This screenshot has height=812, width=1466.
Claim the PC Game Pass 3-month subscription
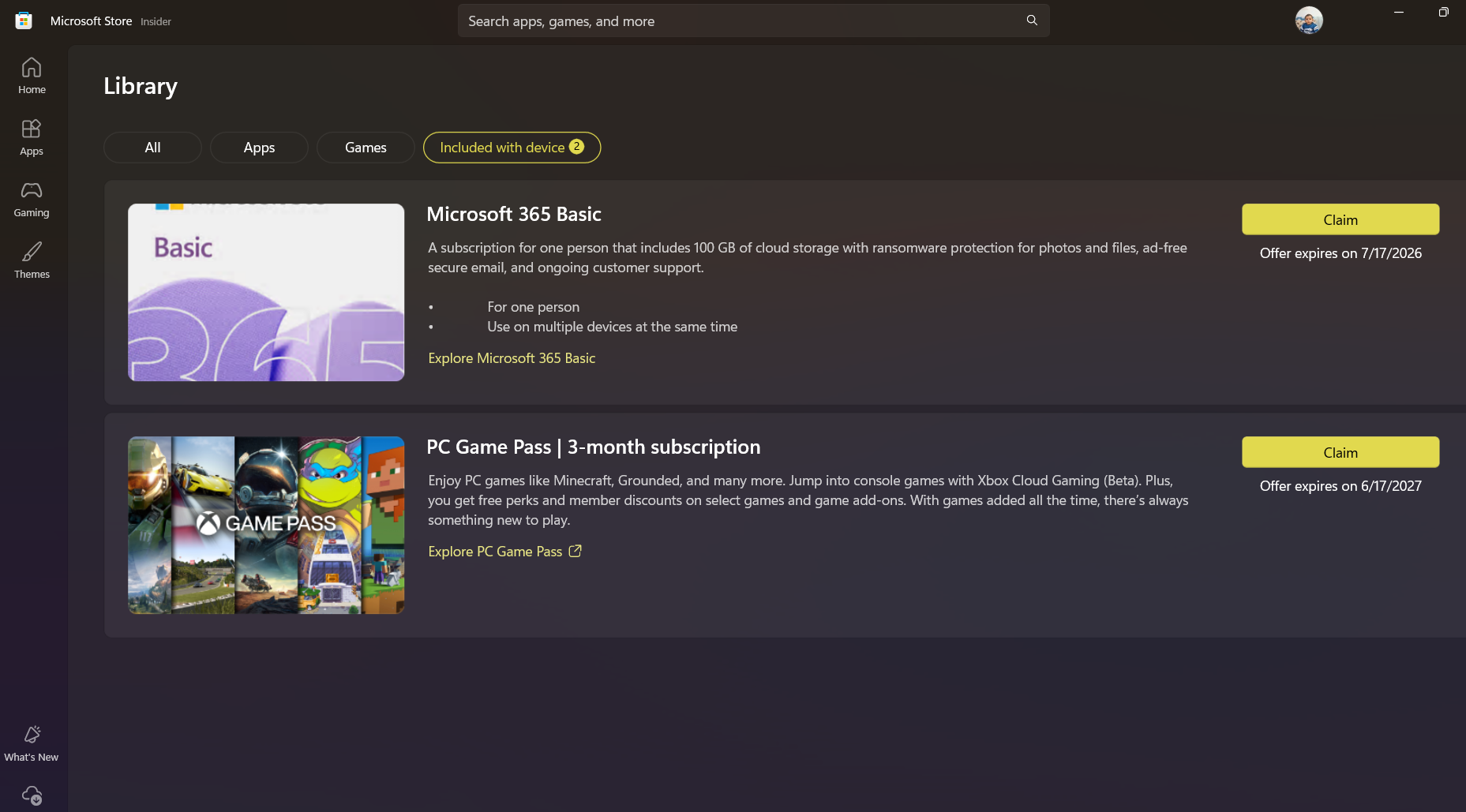tap(1340, 452)
